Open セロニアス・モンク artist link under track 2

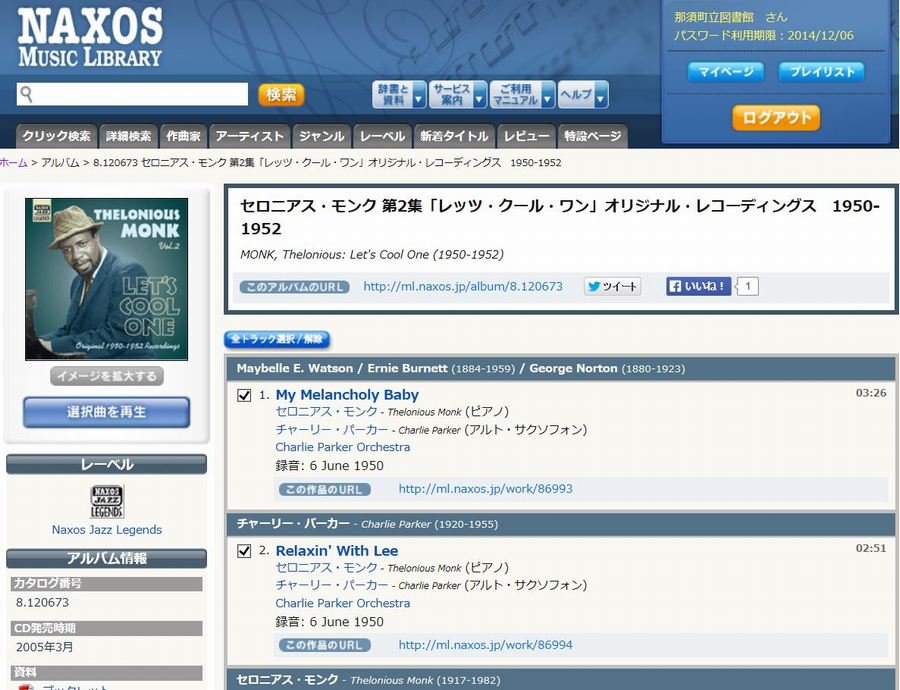coord(327,568)
